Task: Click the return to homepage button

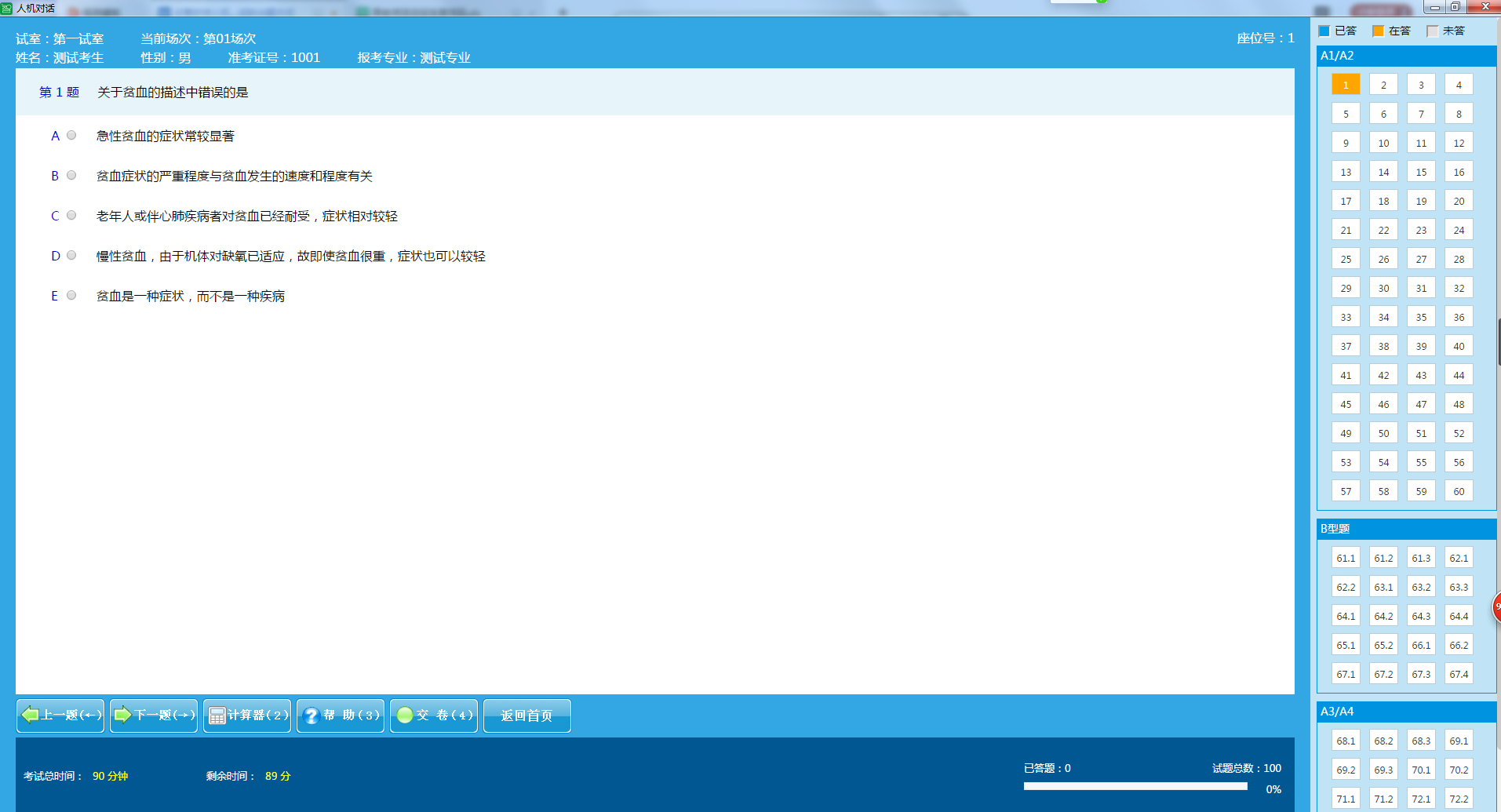Action: click(x=526, y=716)
